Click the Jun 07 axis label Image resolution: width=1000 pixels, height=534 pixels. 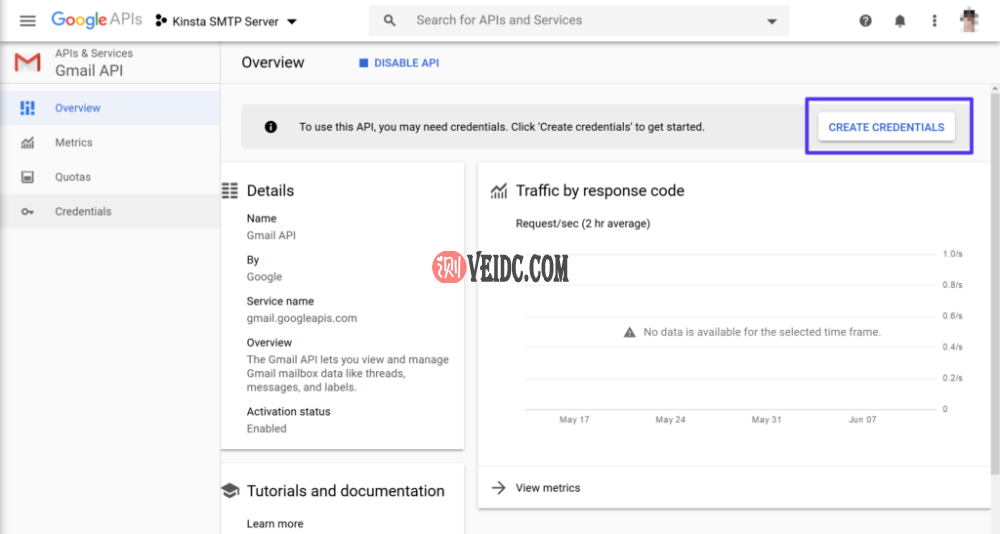pyautogui.click(x=862, y=419)
